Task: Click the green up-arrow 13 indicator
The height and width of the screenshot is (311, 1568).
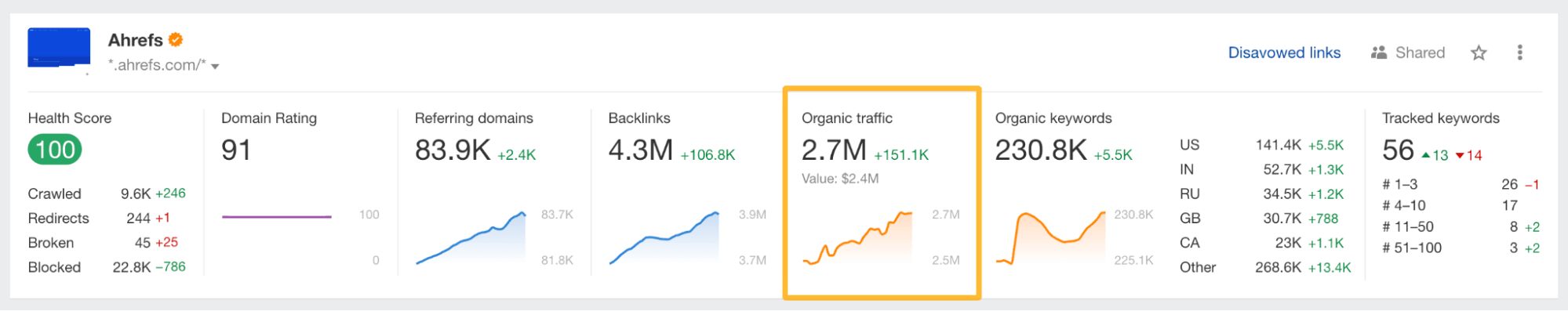Action: [x=1435, y=155]
